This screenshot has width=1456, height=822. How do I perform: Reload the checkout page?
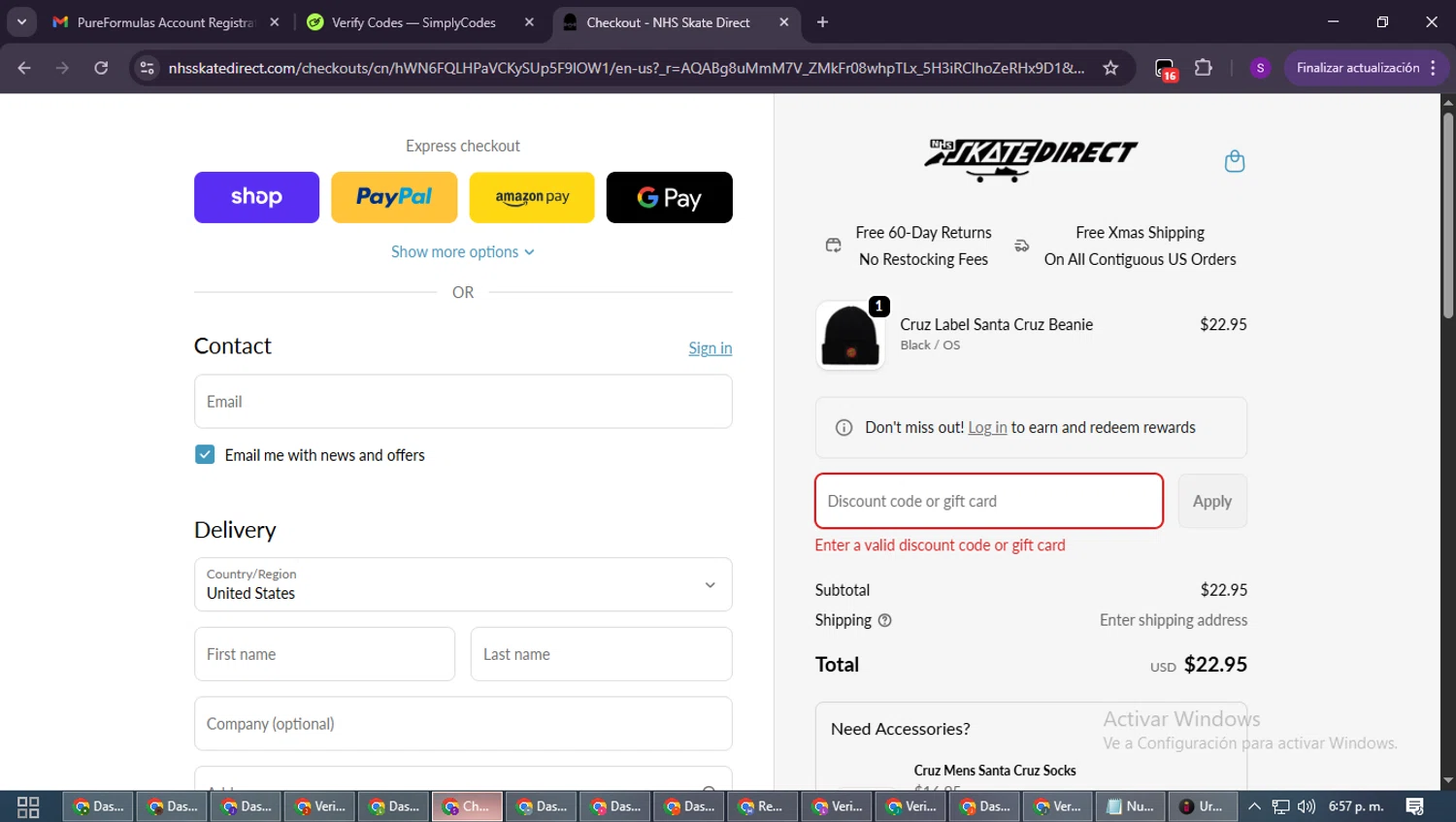pyautogui.click(x=101, y=68)
